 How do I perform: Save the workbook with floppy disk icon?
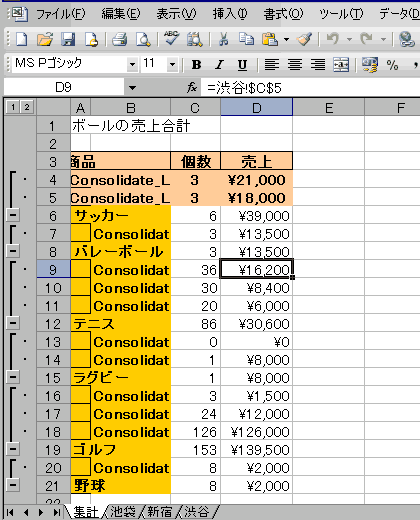[68, 39]
